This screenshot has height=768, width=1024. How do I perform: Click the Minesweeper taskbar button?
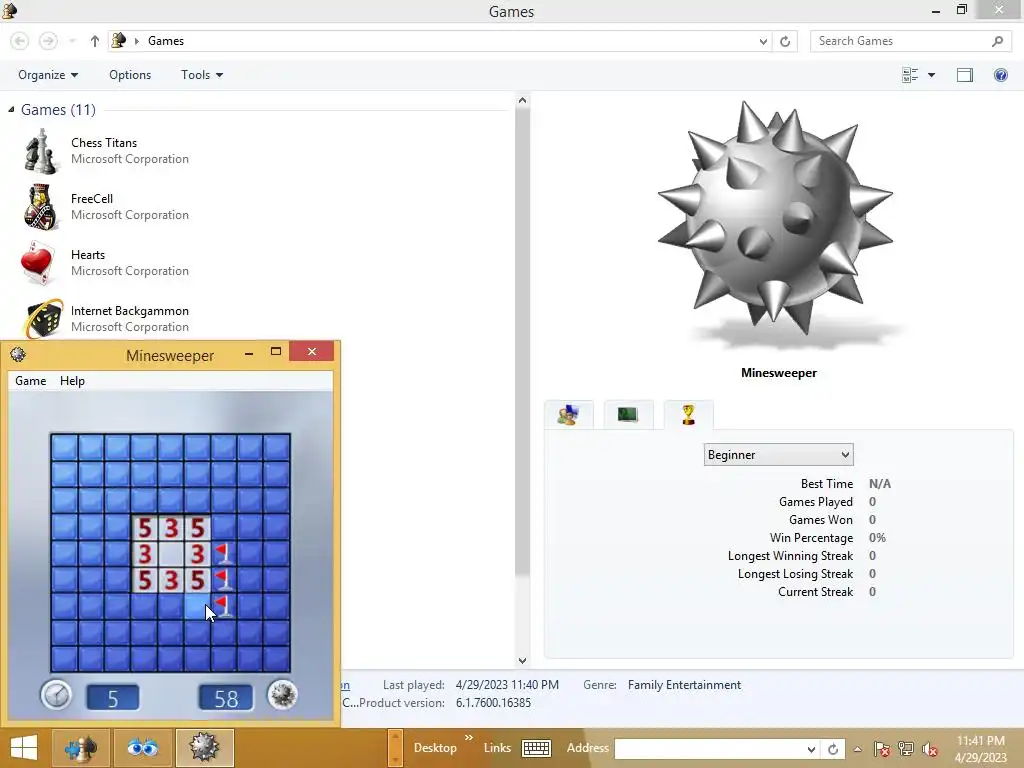click(204, 748)
